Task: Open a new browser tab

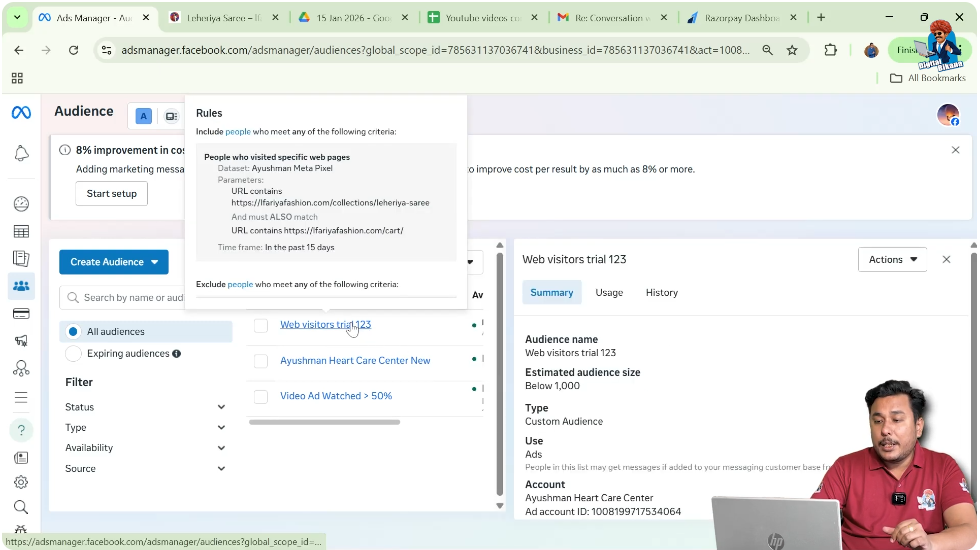Action: click(821, 18)
